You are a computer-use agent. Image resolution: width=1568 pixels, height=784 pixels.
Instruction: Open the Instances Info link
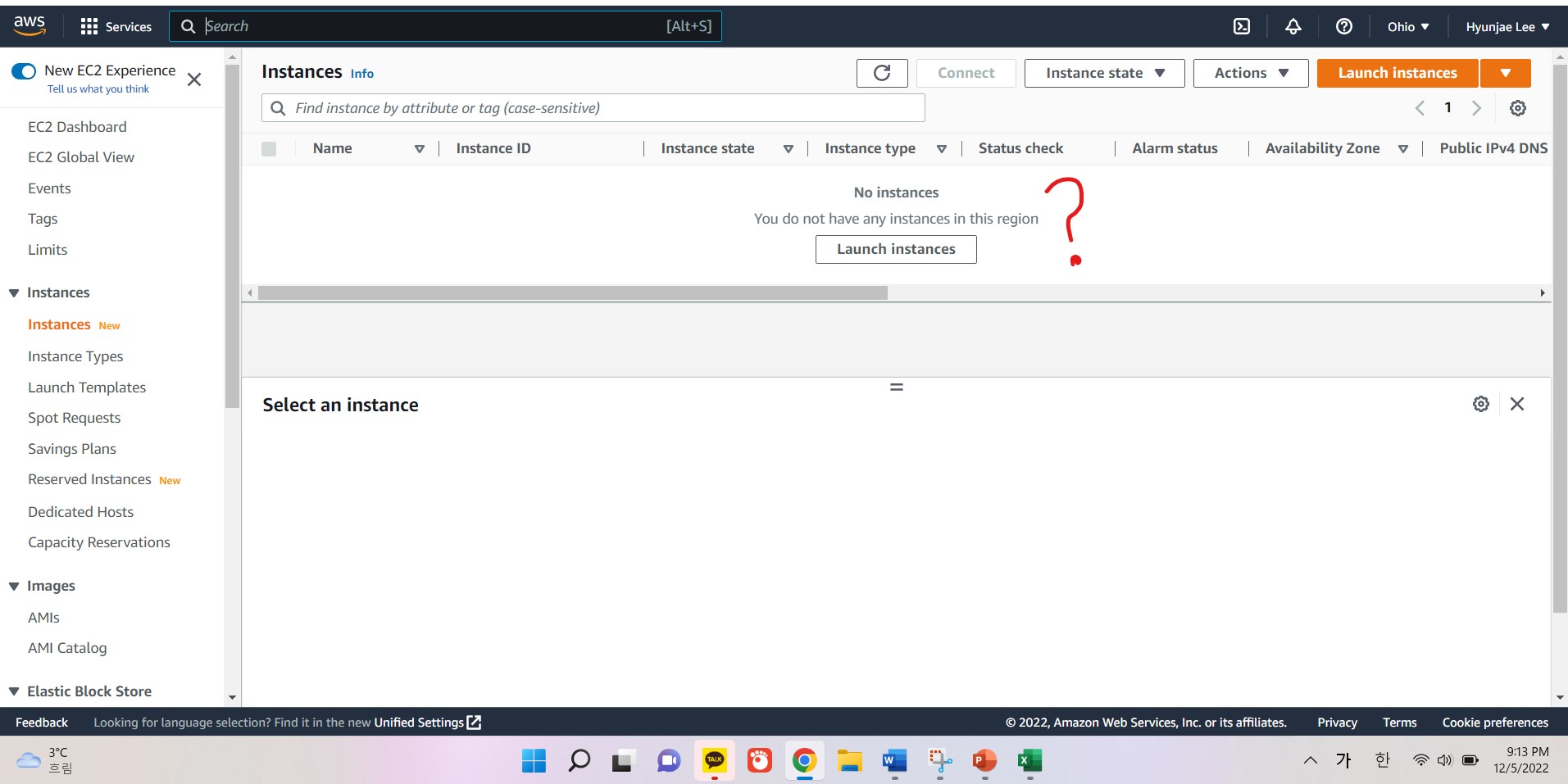[x=362, y=74]
